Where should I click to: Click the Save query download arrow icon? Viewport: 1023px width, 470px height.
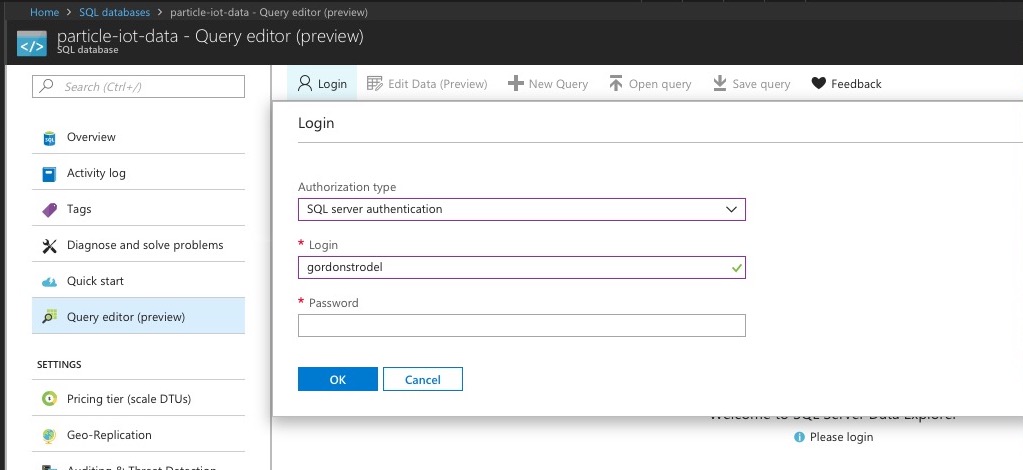click(x=720, y=84)
